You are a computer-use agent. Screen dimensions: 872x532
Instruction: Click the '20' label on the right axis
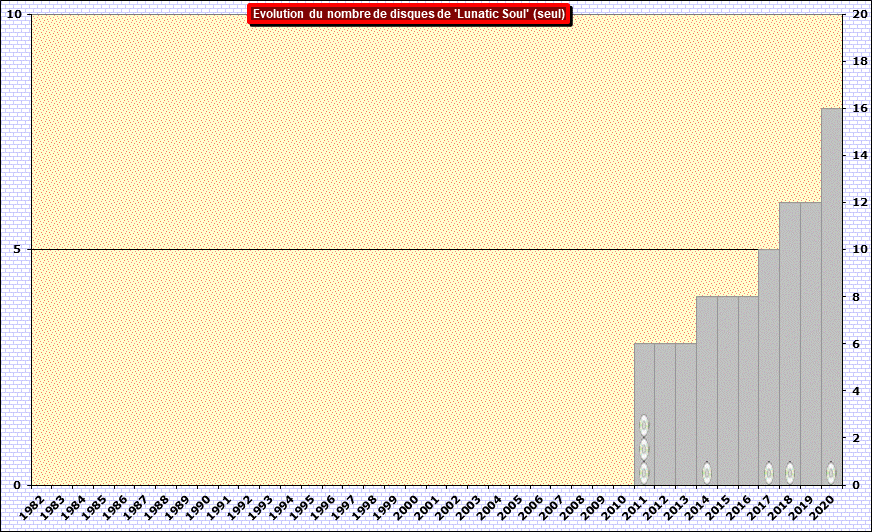point(860,14)
